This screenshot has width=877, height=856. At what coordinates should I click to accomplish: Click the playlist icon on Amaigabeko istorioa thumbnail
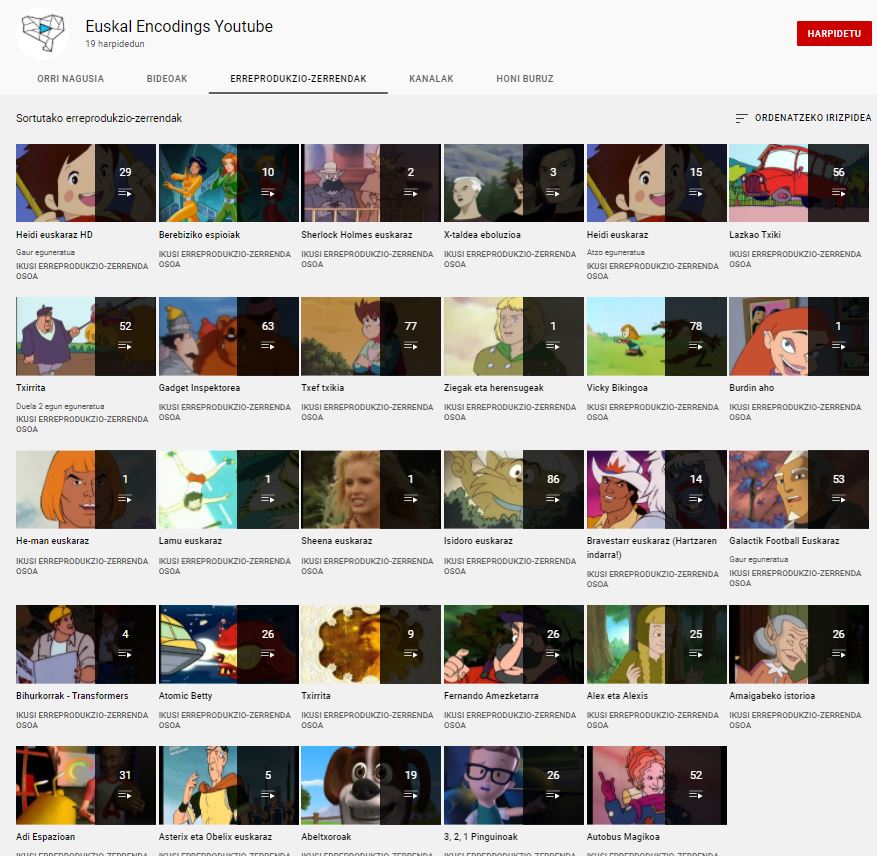(838, 654)
